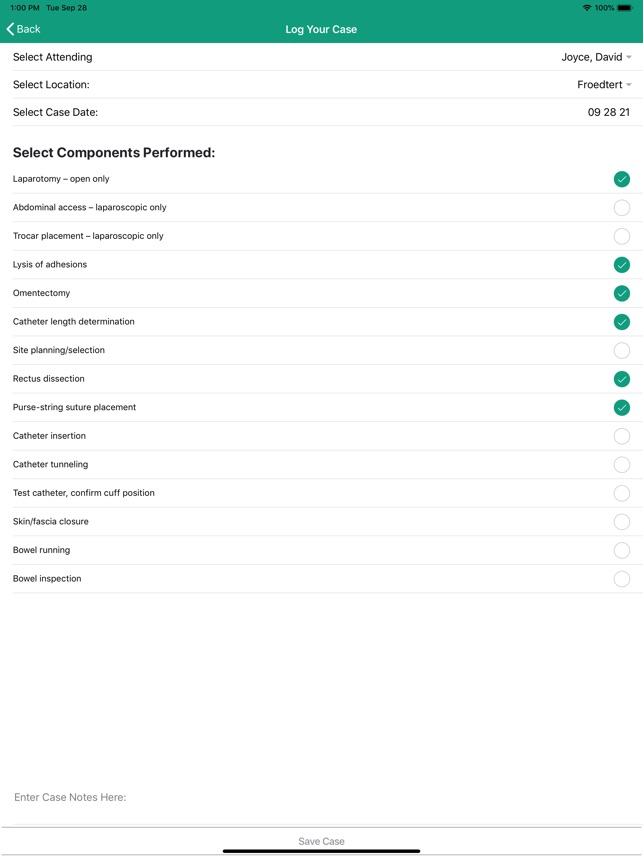
Task: Enable Abdominal access – laparoscopic only
Action: tap(621, 208)
